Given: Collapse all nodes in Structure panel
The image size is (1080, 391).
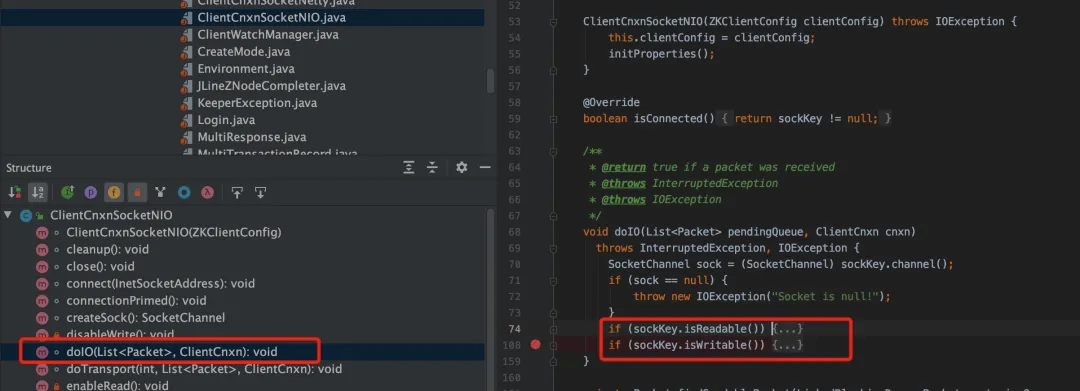Looking at the screenshot, I should coord(432,167).
